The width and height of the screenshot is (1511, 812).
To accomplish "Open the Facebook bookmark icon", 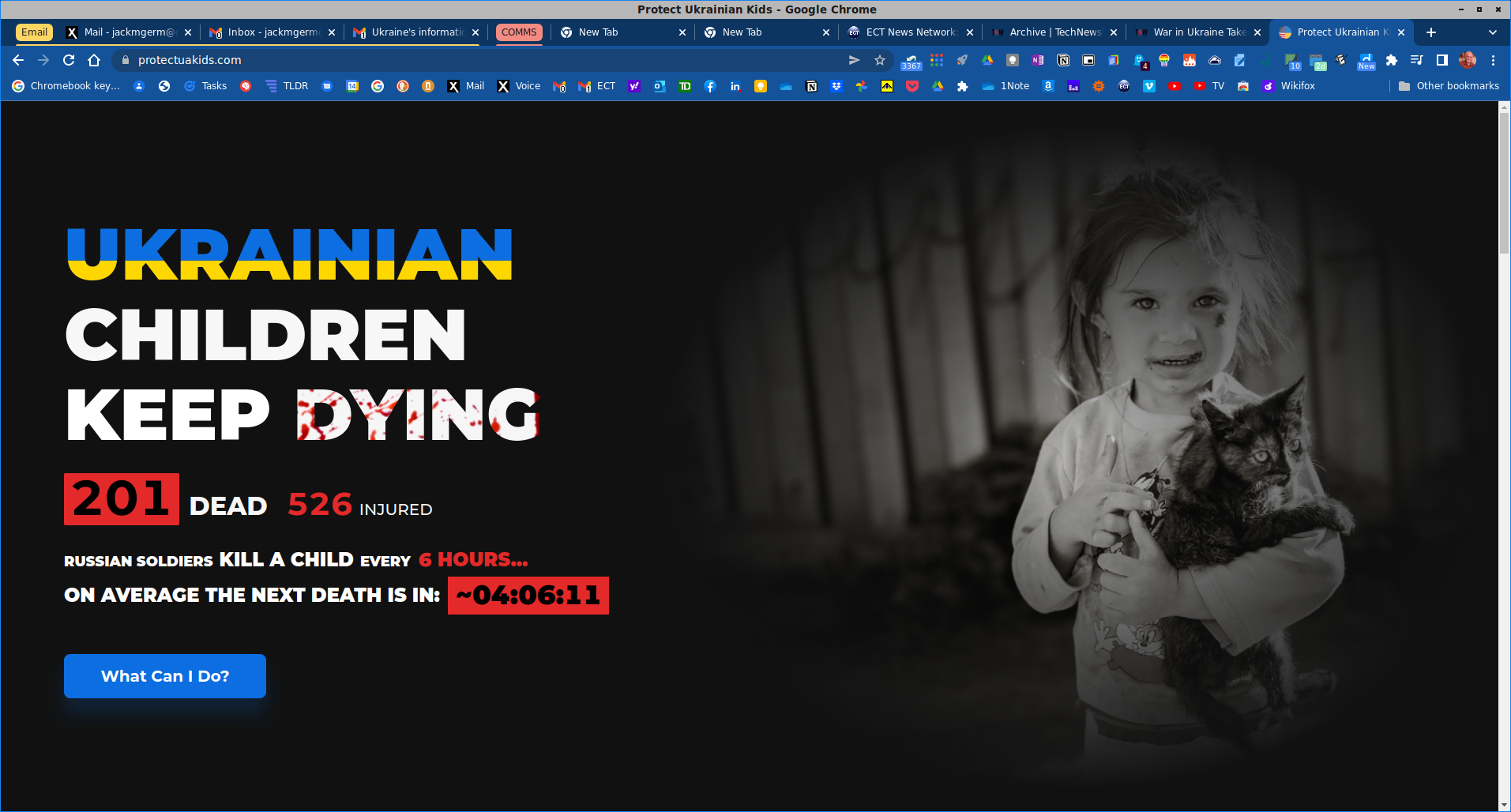I will 710,86.
